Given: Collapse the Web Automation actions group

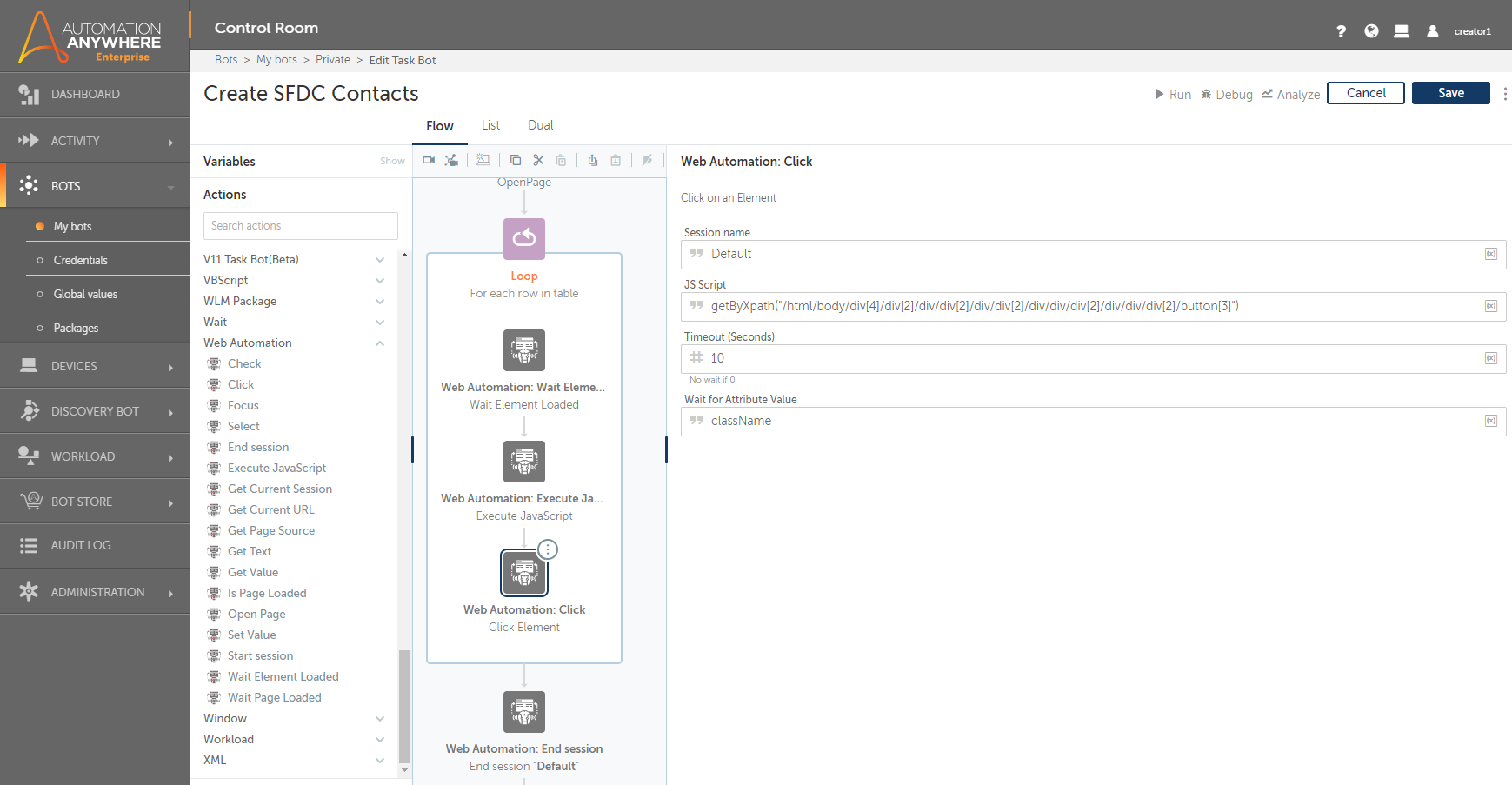Looking at the screenshot, I should [x=380, y=343].
